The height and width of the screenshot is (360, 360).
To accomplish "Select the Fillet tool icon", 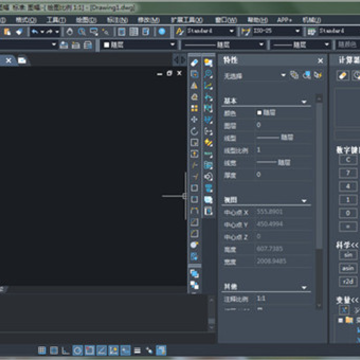I will tap(194, 233).
